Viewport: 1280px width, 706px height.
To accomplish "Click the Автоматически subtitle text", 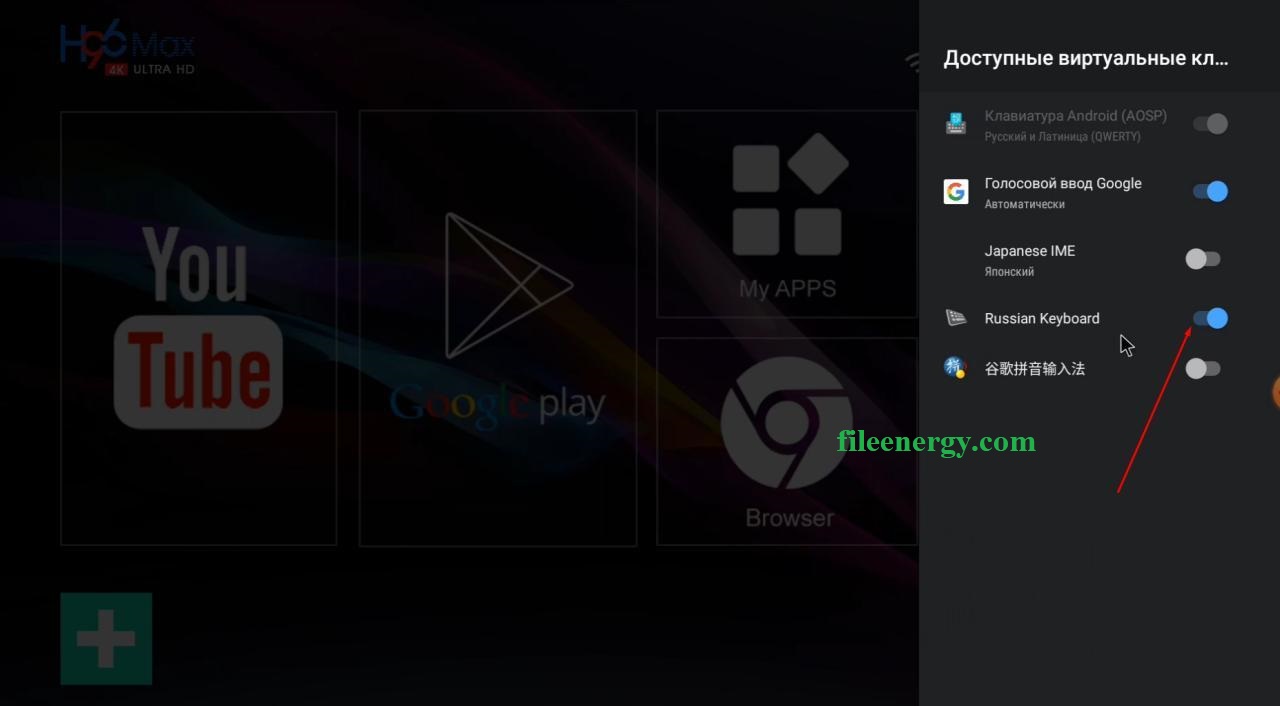I will tap(1025, 204).
